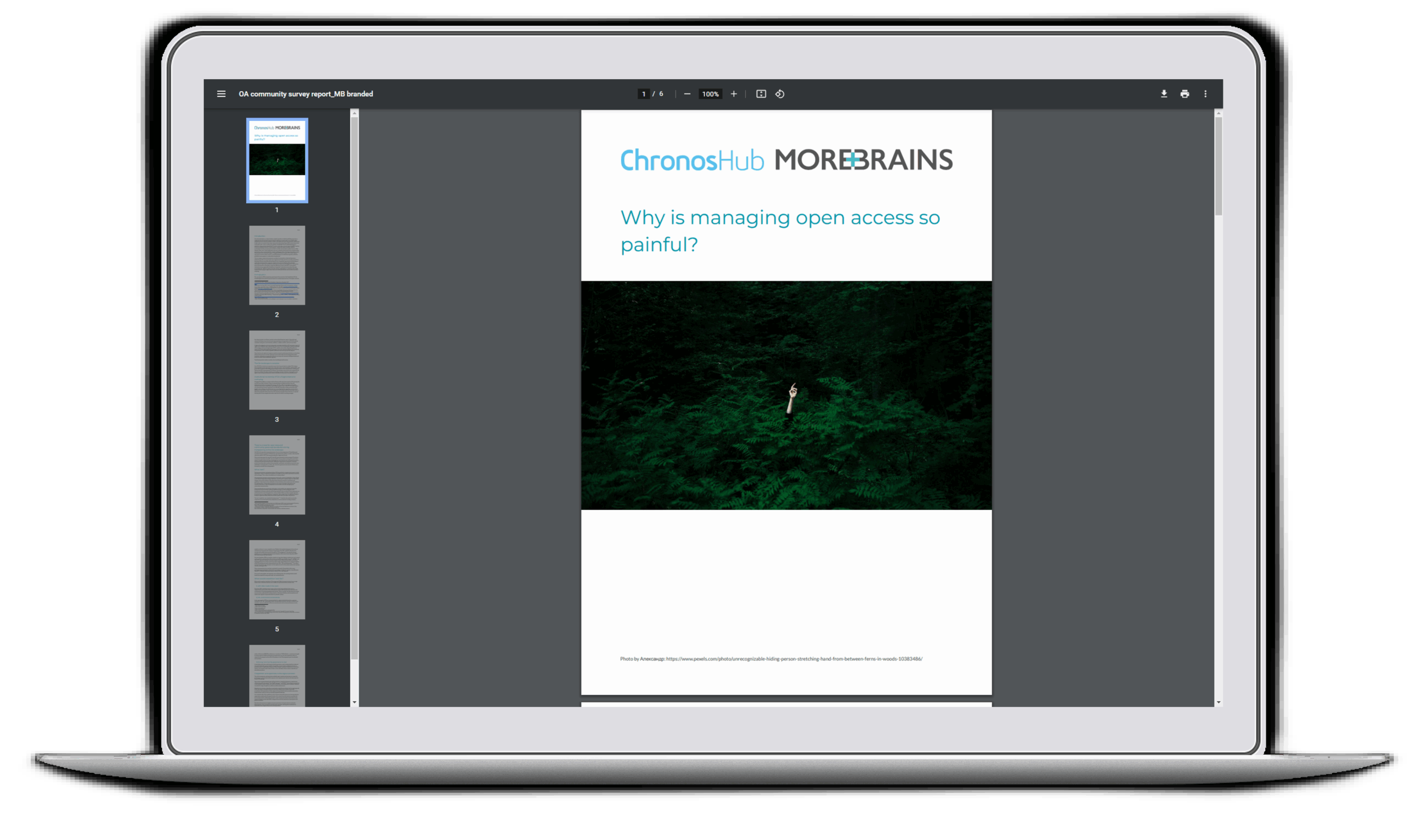1407x840 pixels.
Task: Click the fern forest cover image
Action: pos(786,395)
